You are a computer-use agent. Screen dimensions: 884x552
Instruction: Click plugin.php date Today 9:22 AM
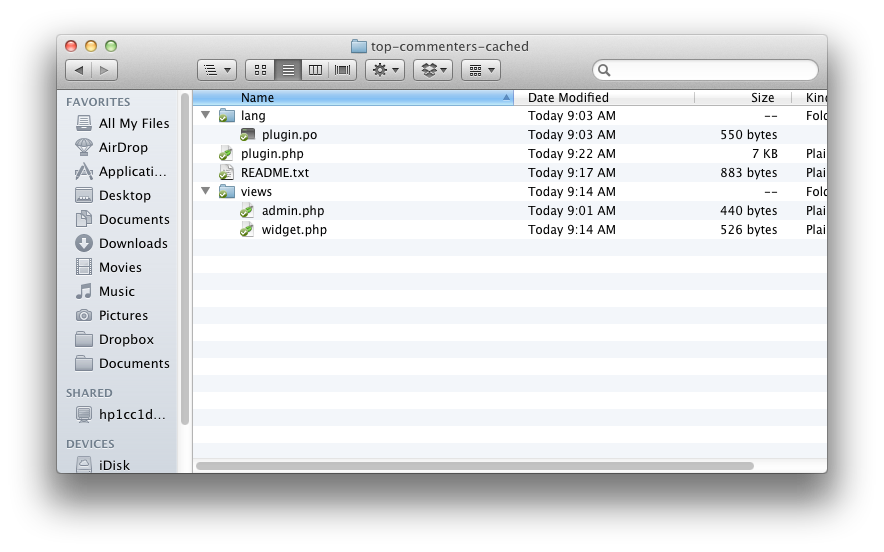(x=572, y=153)
